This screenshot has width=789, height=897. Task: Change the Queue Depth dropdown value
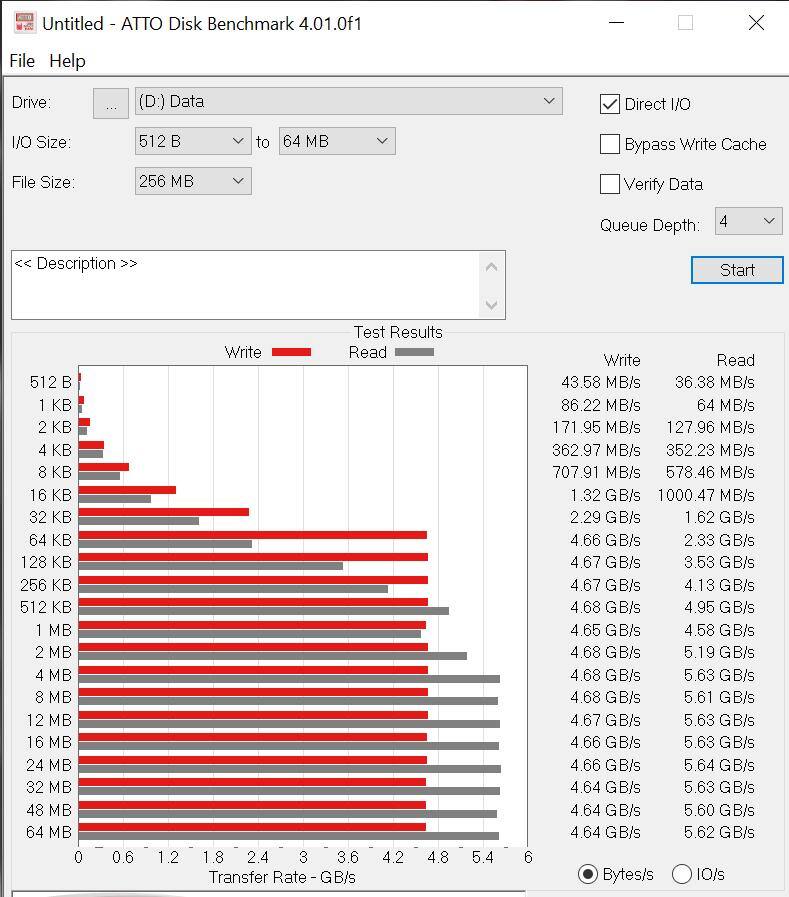coord(748,222)
